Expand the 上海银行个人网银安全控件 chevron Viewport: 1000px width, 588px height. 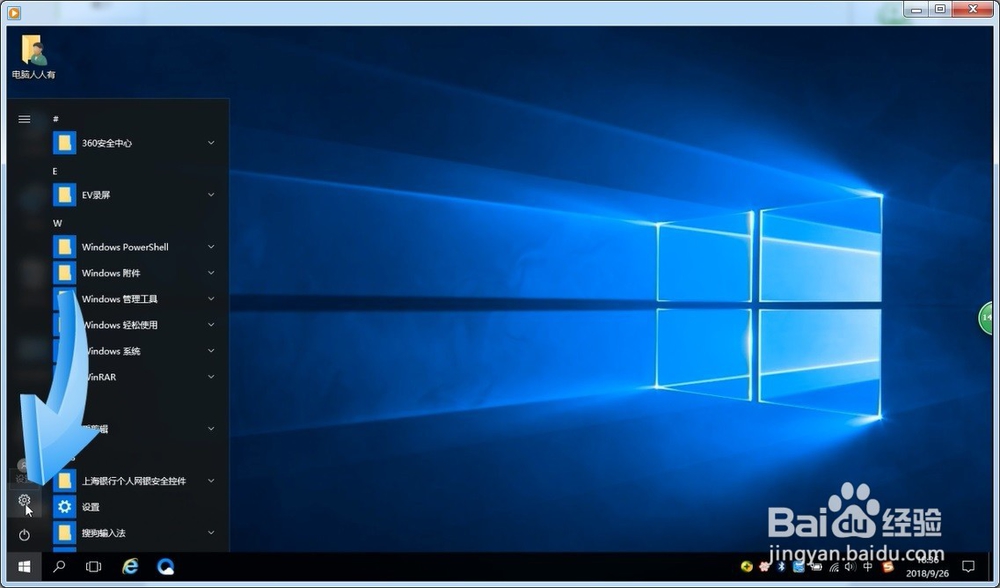pyautogui.click(x=211, y=481)
